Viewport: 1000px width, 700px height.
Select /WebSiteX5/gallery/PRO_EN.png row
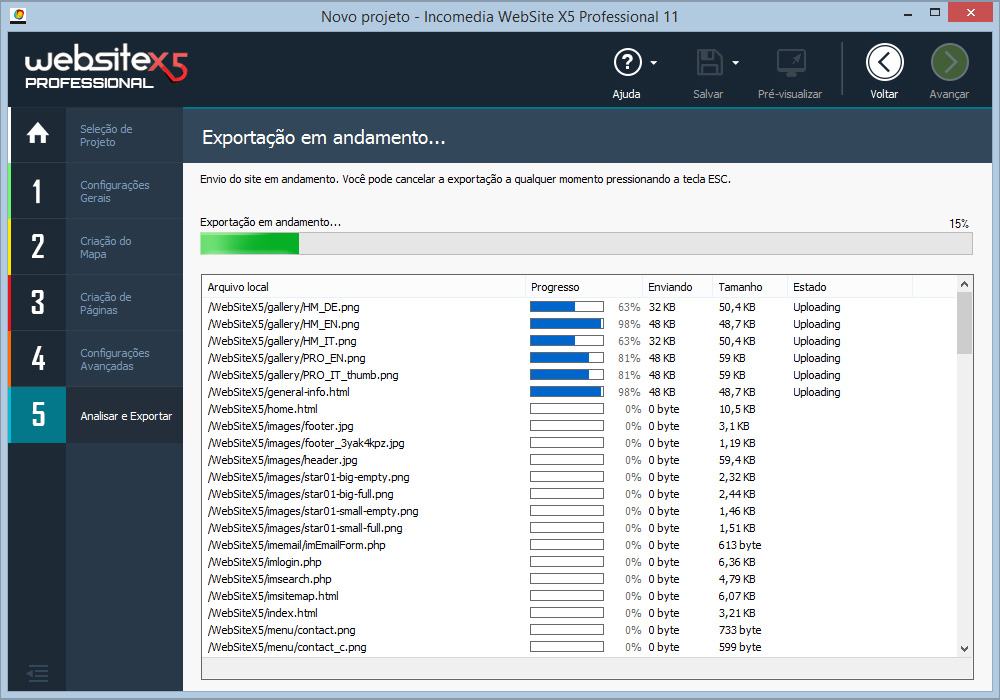click(579, 358)
